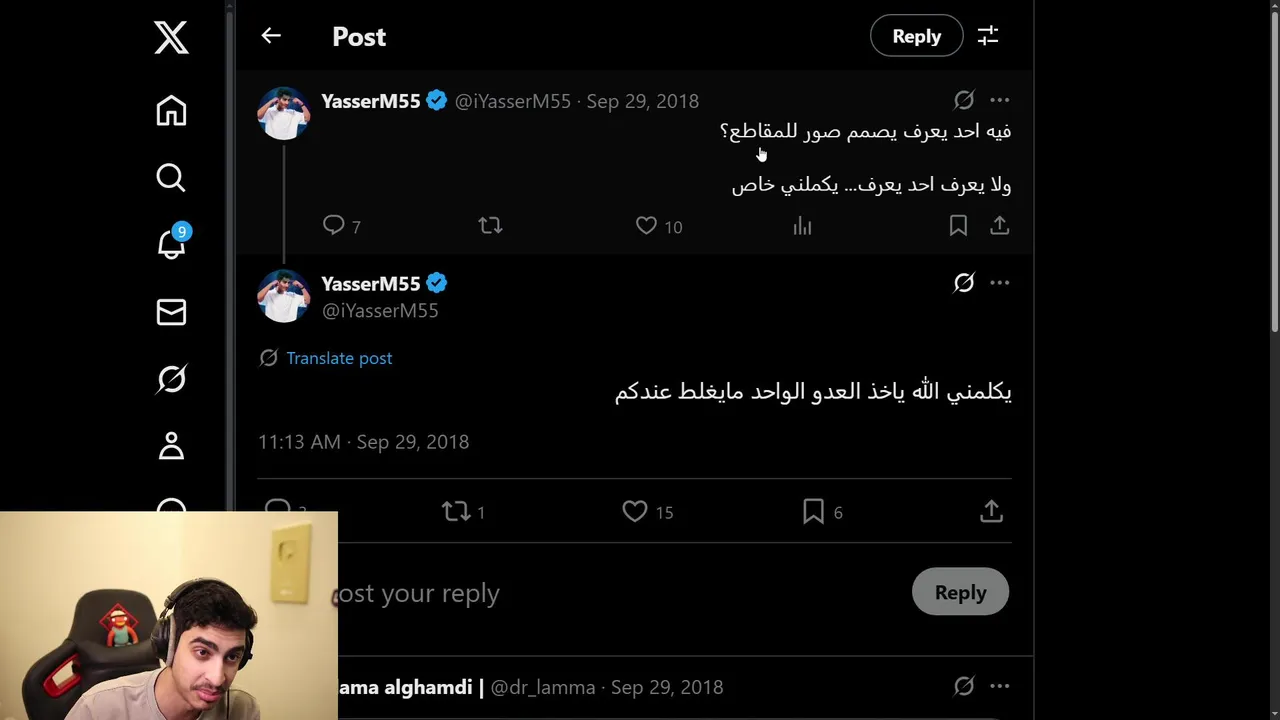The height and width of the screenshot is (720, 1280).
Task: Bookmark the main post with 6 bookmarks
Action: 823,512
